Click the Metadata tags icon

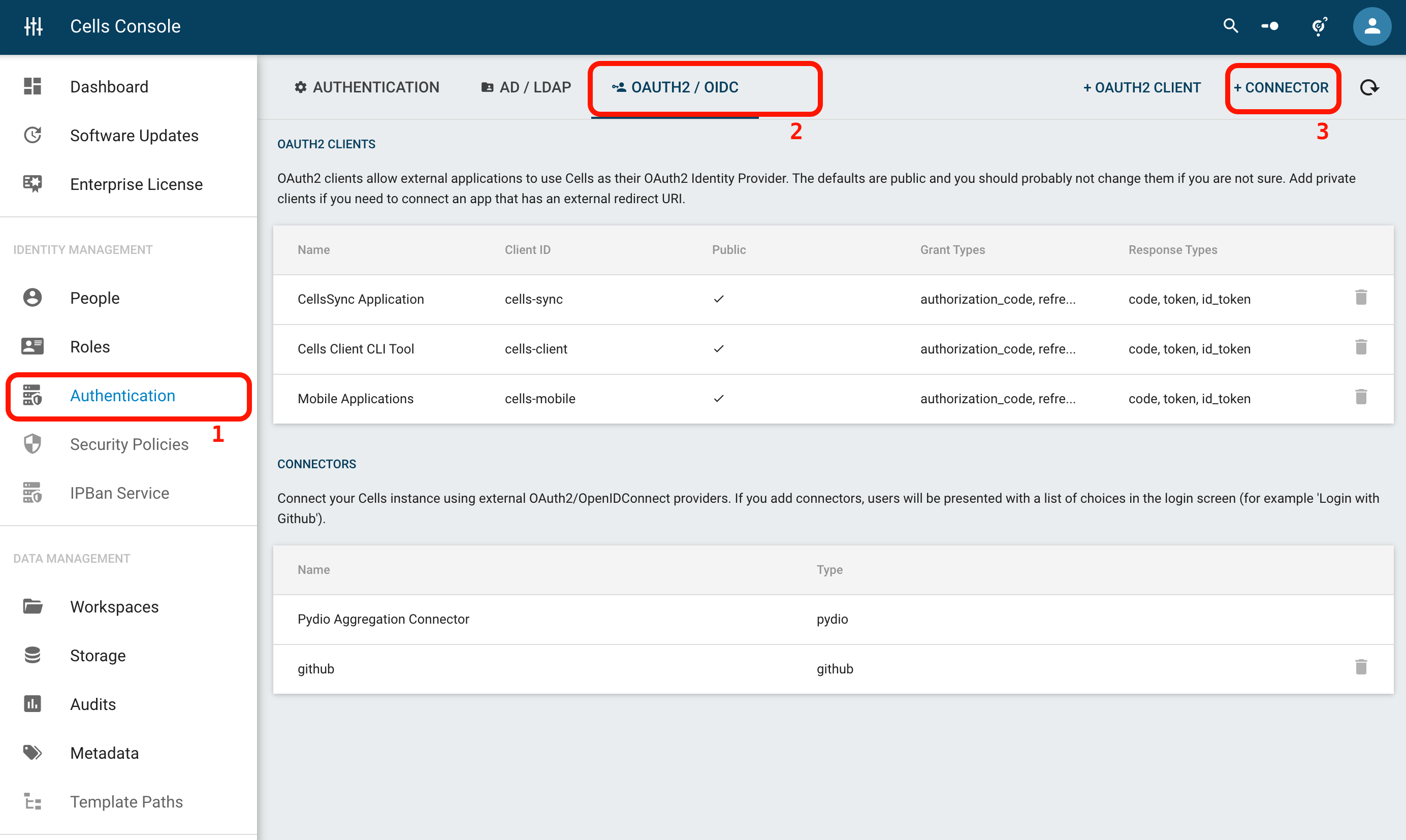tap(33, 752)
